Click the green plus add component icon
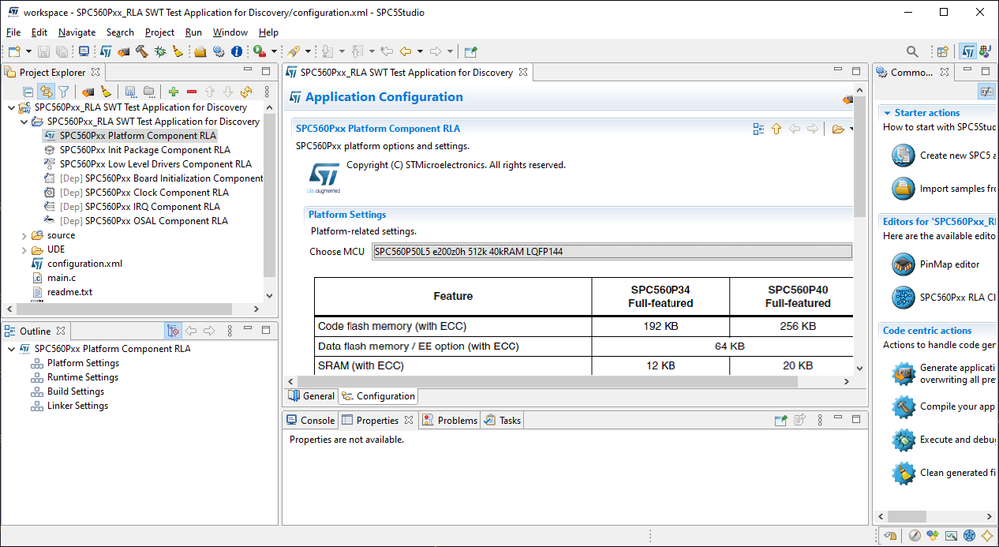Viewport: 999px width, 547px height. 173,92
